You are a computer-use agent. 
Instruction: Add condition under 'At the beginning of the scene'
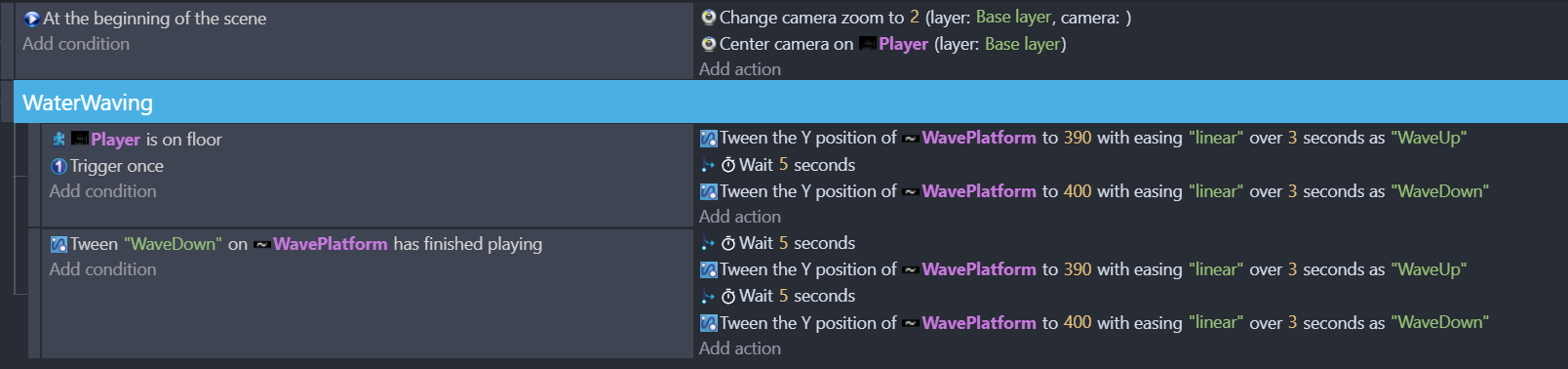76,44
